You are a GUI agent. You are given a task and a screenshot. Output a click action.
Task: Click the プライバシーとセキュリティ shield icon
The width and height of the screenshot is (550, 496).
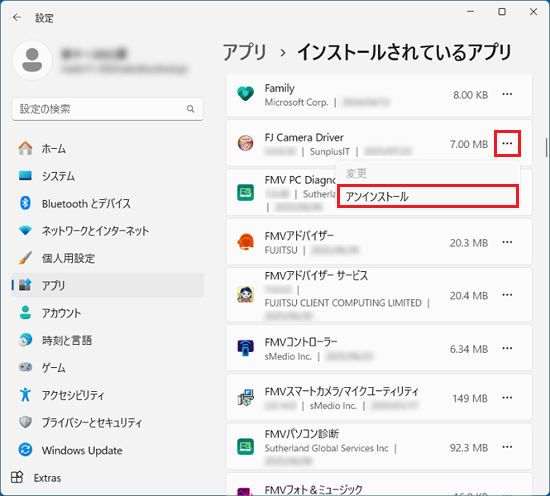pyautogui.click(x=25, y=422)
